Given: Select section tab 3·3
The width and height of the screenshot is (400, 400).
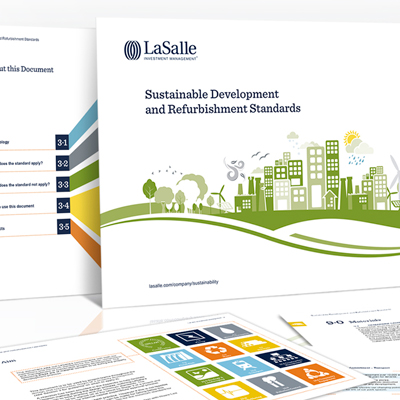Looking at the screenshot, I should point(63,184).
